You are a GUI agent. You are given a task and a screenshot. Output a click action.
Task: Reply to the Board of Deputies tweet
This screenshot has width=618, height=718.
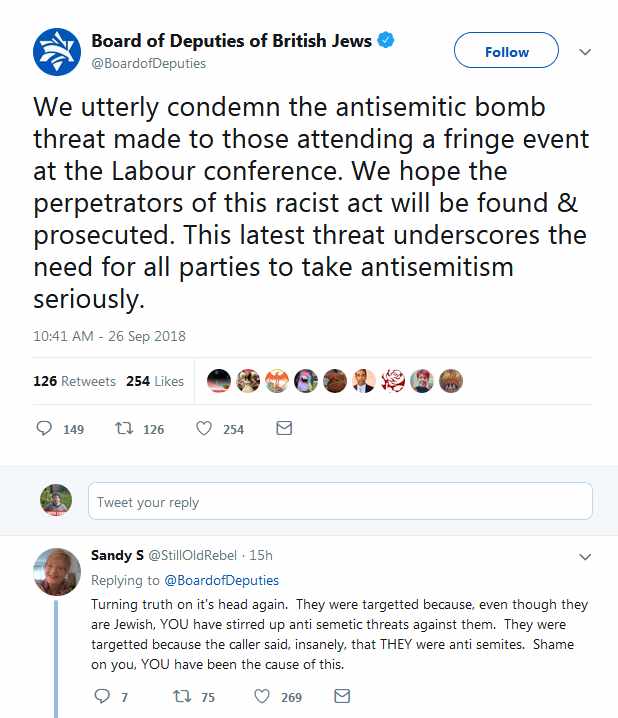coord(44,429)
